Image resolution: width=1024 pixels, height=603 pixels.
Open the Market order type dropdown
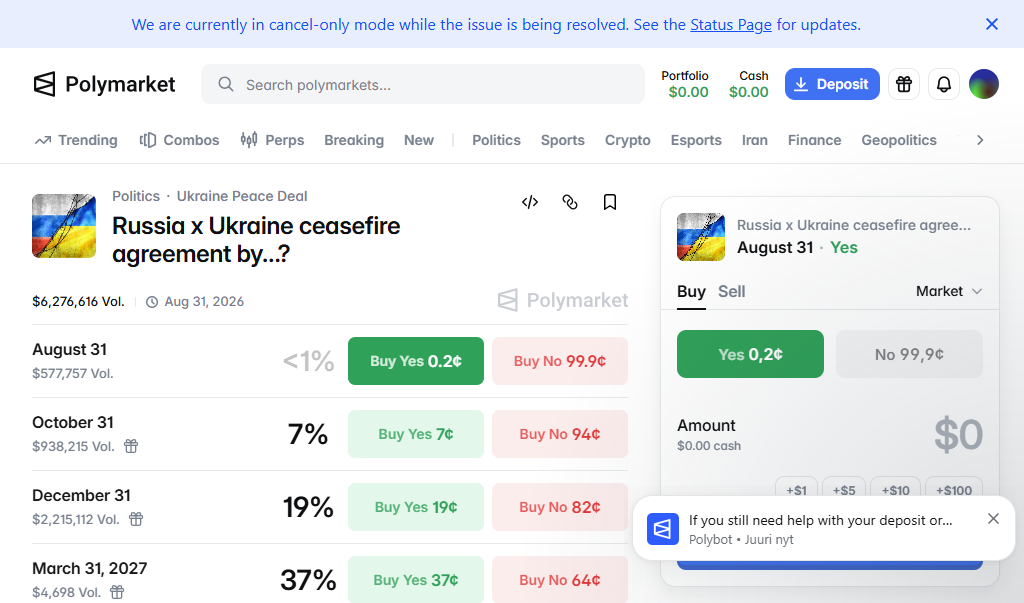[x=949, y=291]
